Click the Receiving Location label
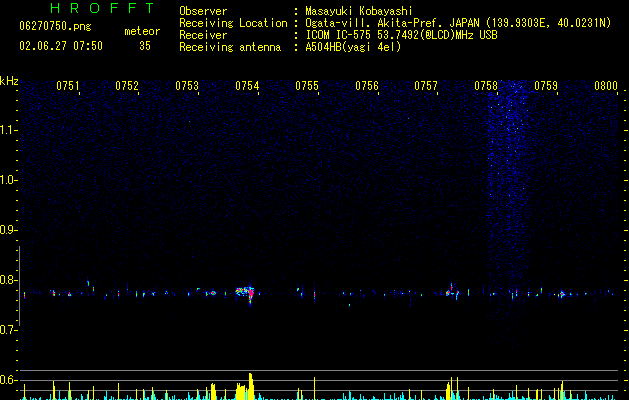Image resolution: width=629 pixels, height=400 pixels. coord(233,23)
